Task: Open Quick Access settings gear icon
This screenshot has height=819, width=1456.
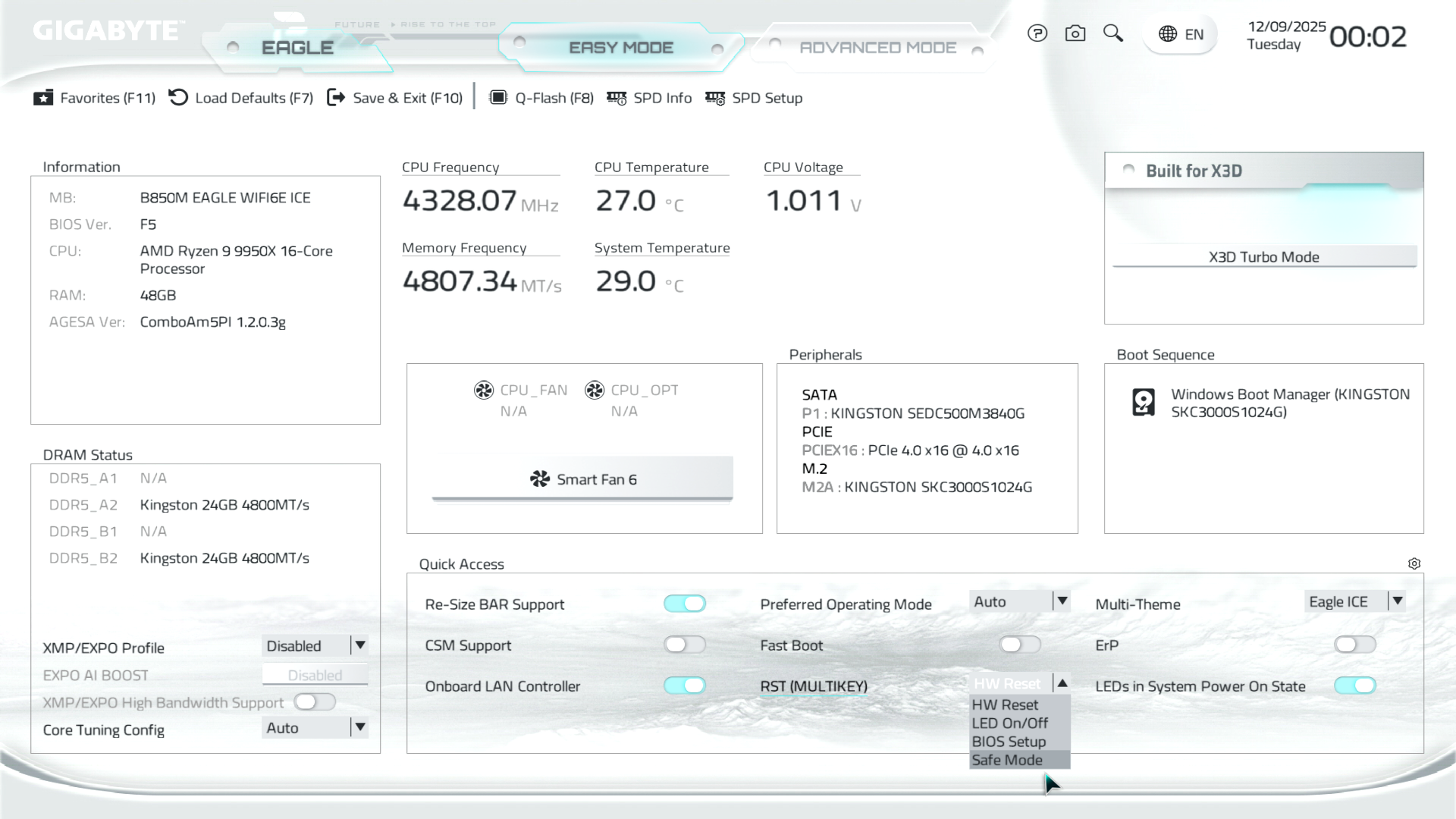Action: point(1414,563)
